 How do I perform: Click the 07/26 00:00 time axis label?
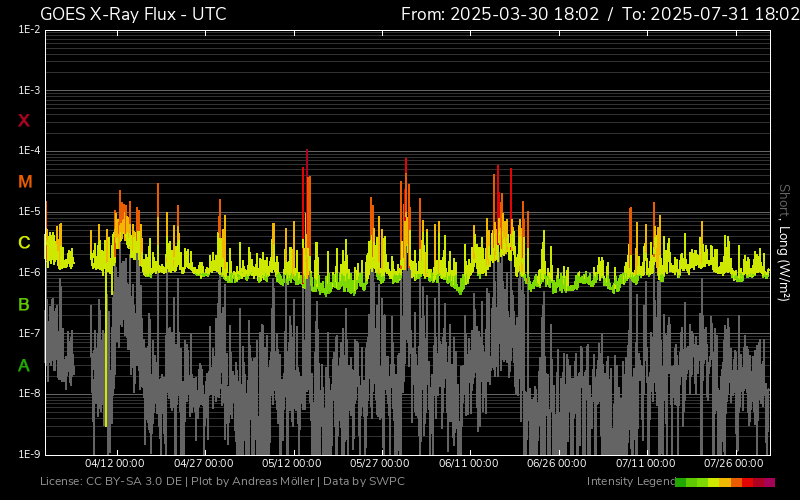(x=734, y=464)
